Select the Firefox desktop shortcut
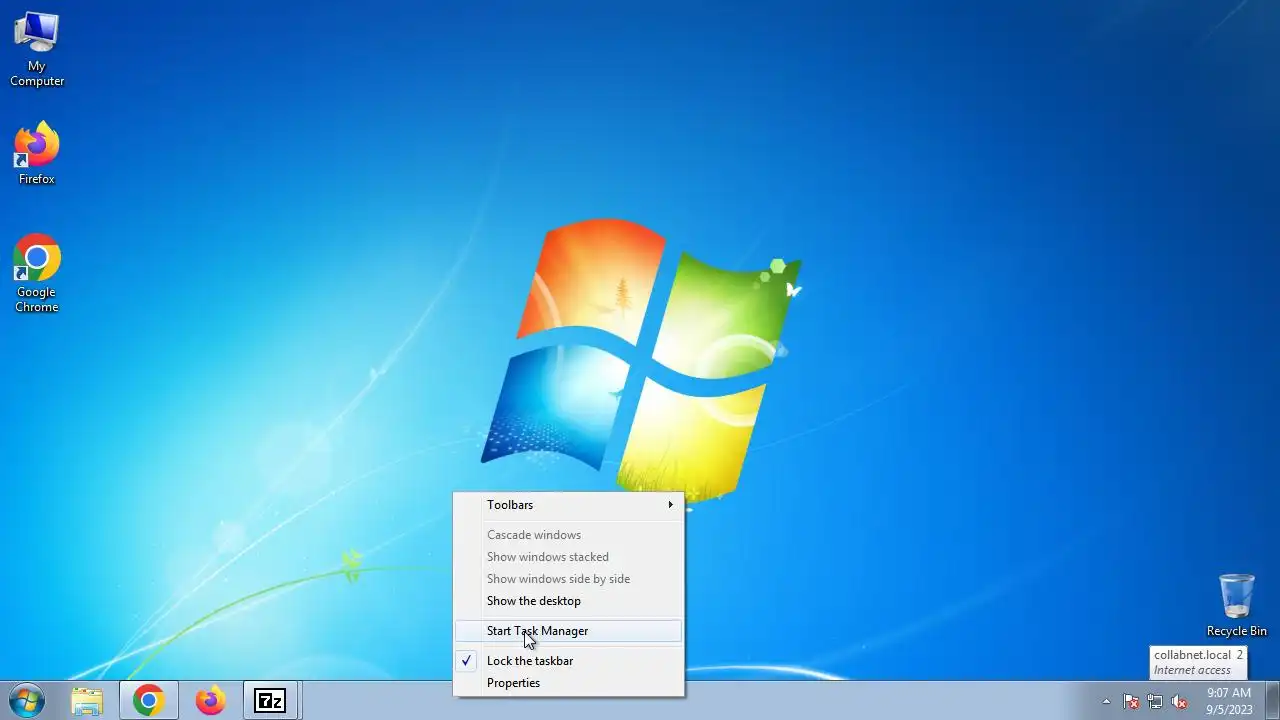This screenshot has width=1280, height=720. coord(37,153)
